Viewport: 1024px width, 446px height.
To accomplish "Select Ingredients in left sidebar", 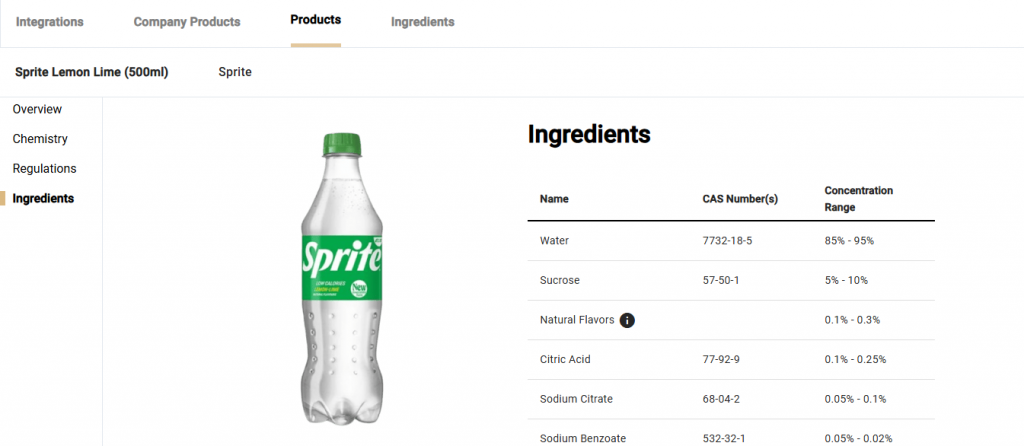I will point(43,199).
